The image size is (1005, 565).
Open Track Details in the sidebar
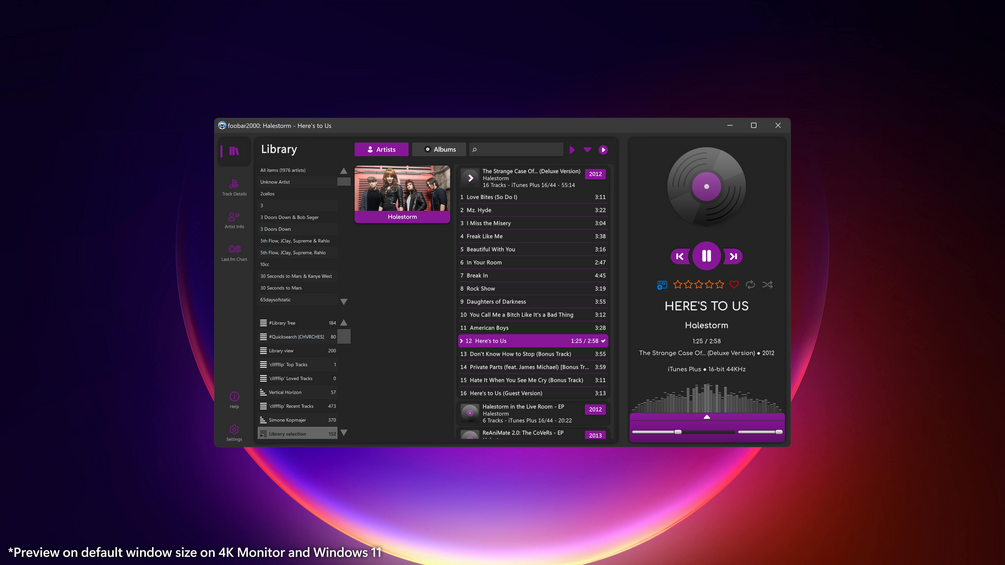(x=234, y=187)
